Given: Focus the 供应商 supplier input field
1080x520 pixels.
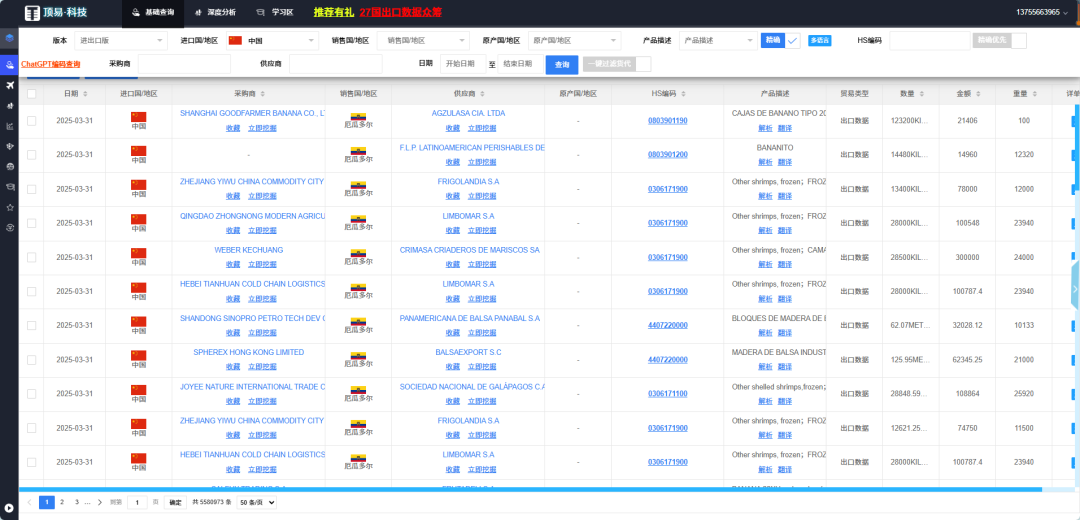Looking at the screenshot, I should coord(335,64).
